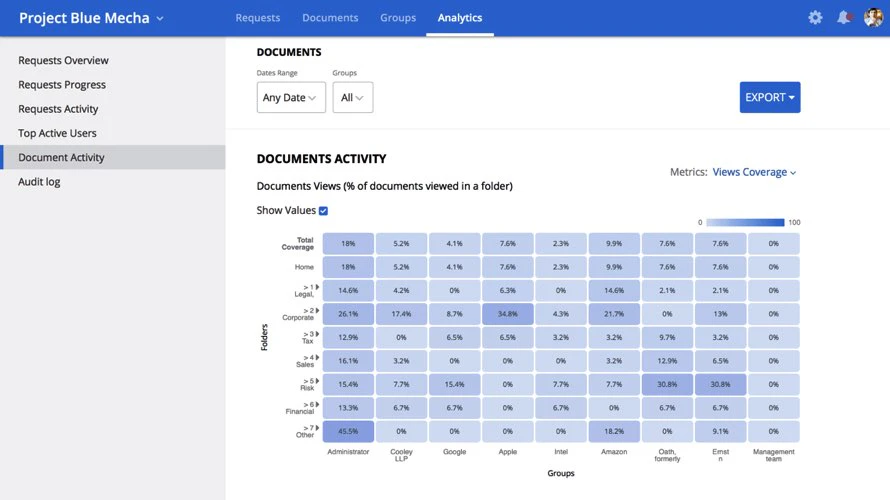Open the notifications bell

pyautogui.click(x=844, y=18)
